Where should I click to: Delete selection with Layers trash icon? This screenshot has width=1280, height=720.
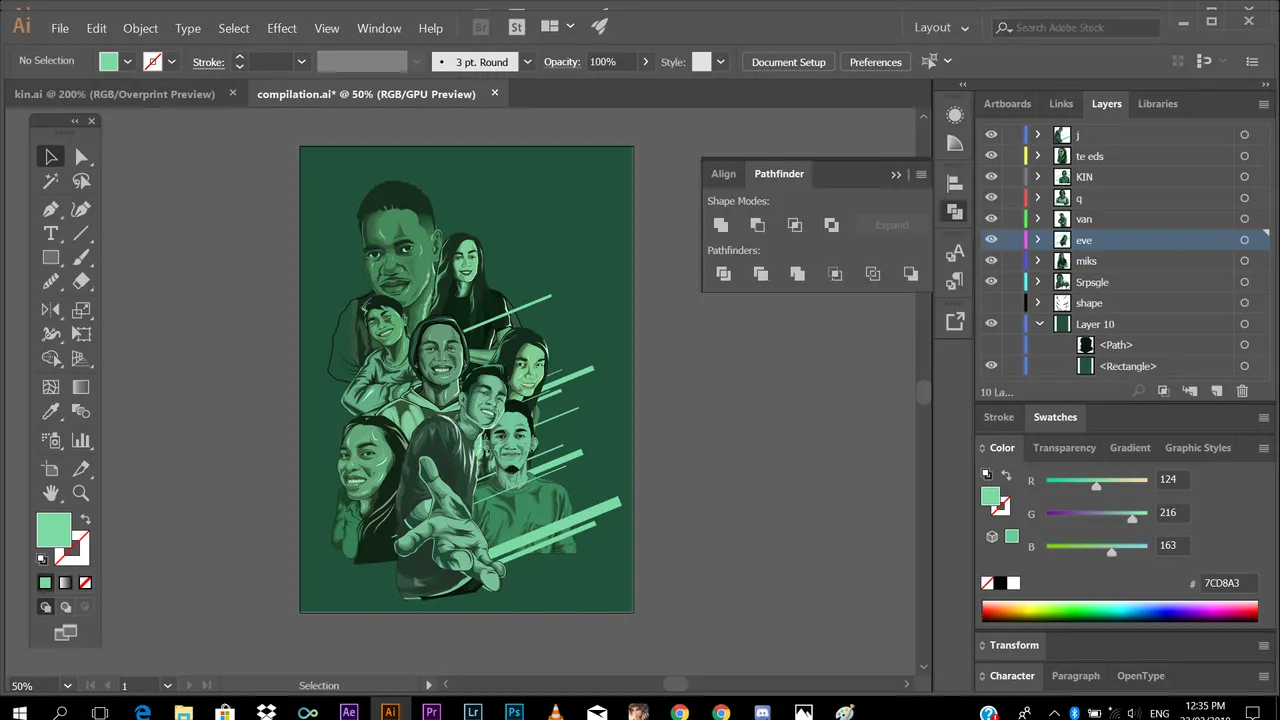pyautogui.click(x=1242, y=391)
